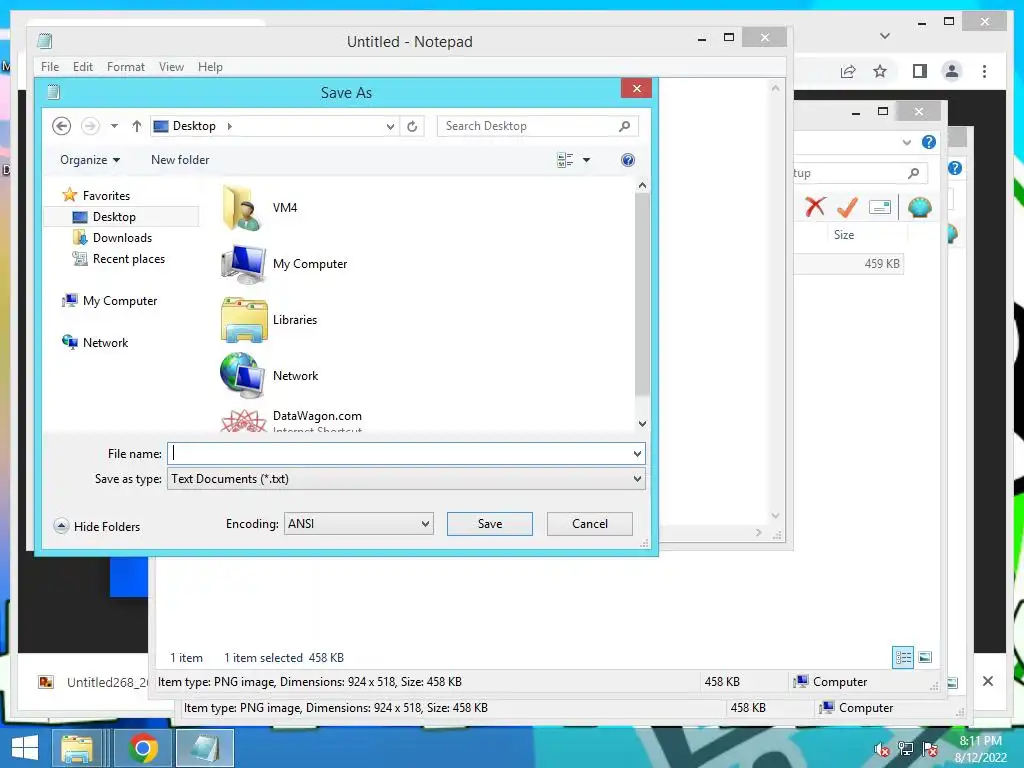Click the Cancel button
The width and height of the screenshot is (1024, 768).
coord(590,524)
